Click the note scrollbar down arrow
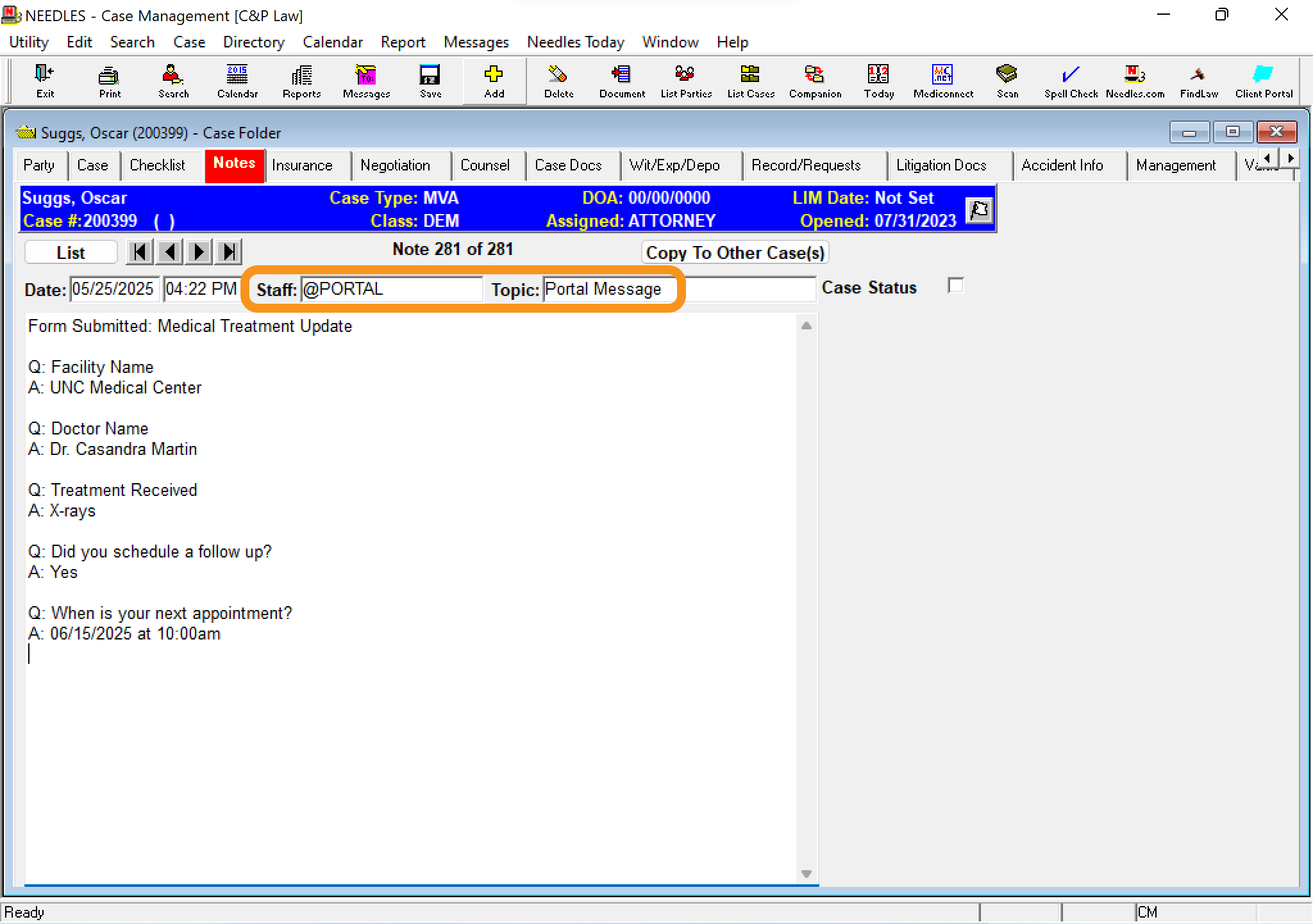Image resolution: width=1313 pixels, height=924 pixels. 807,873
